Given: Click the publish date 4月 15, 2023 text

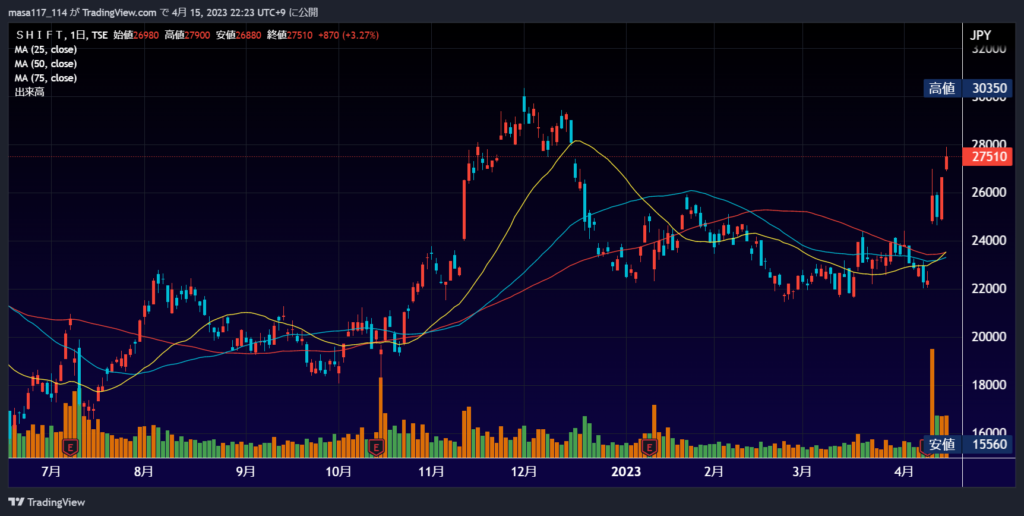Looking at the screenshot, I should click(x=204, y=12).
